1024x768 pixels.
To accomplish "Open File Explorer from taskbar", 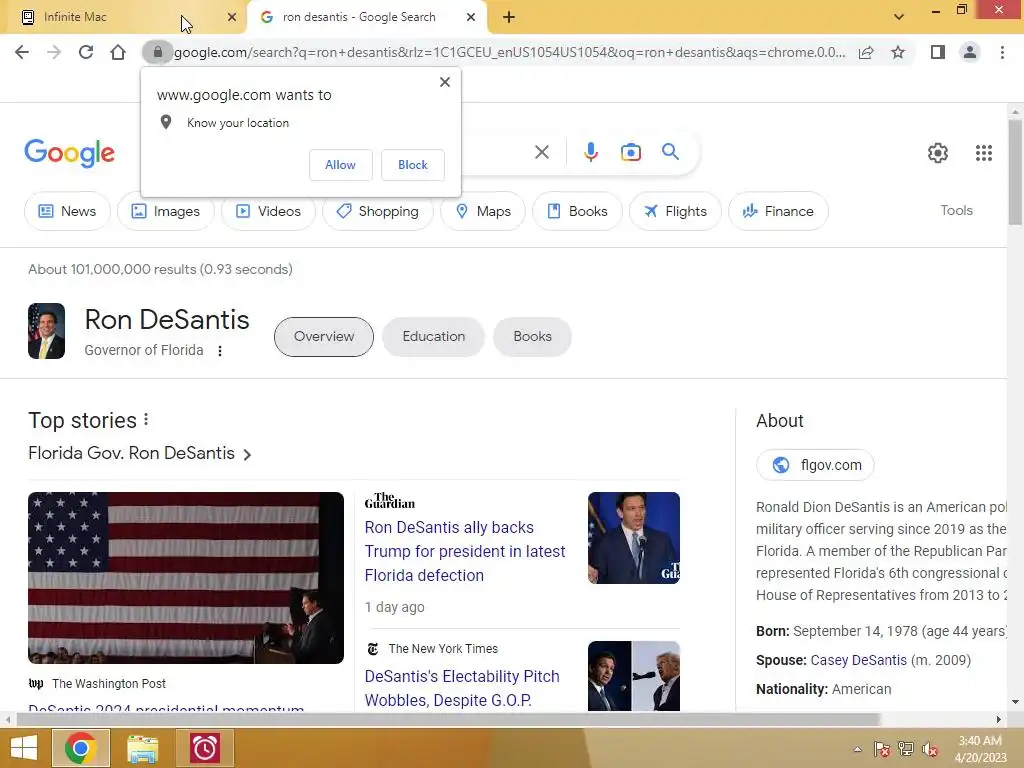I will [142, 748].
